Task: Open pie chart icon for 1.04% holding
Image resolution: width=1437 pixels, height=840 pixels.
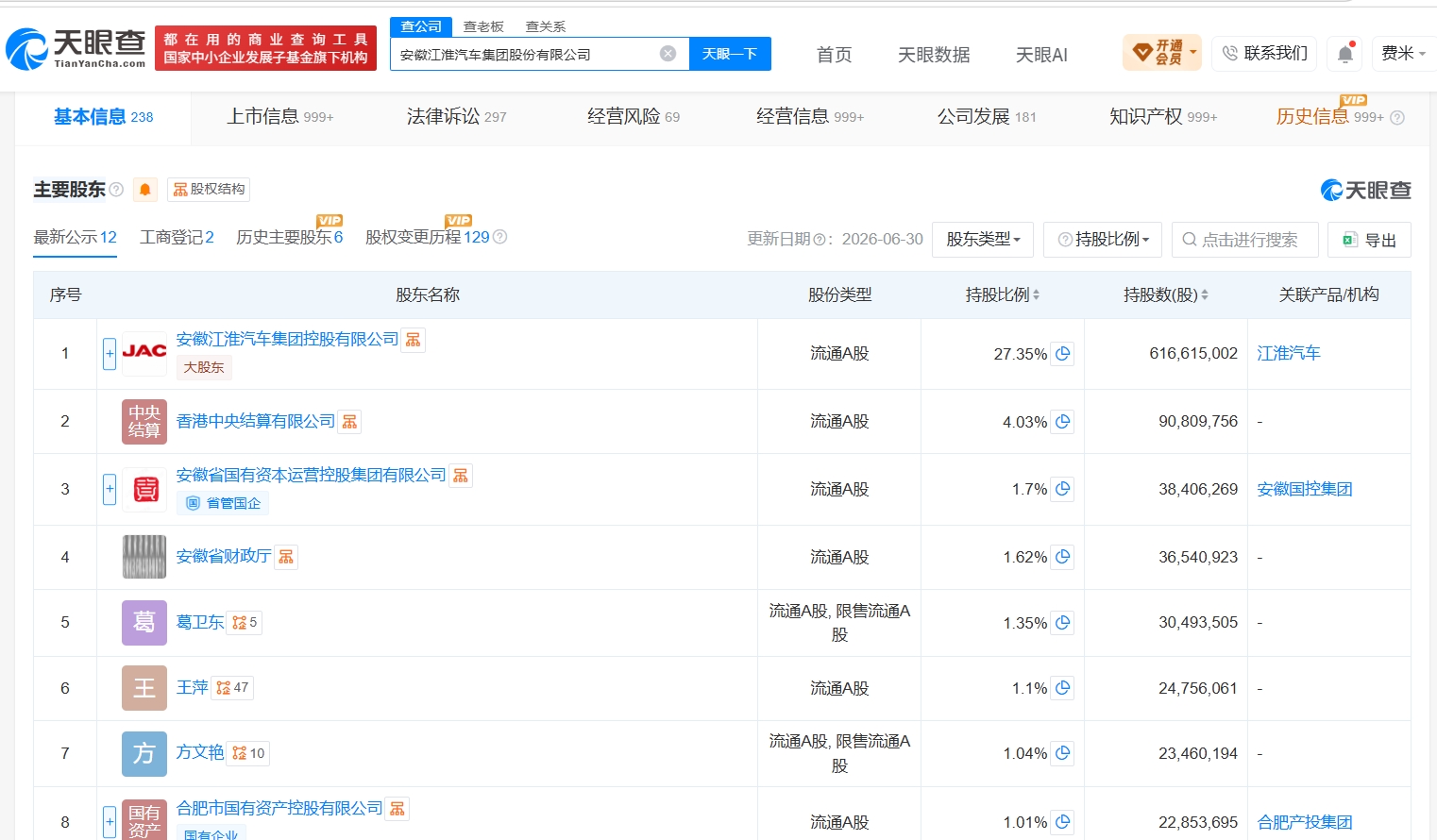Action: pos(1063,753)
